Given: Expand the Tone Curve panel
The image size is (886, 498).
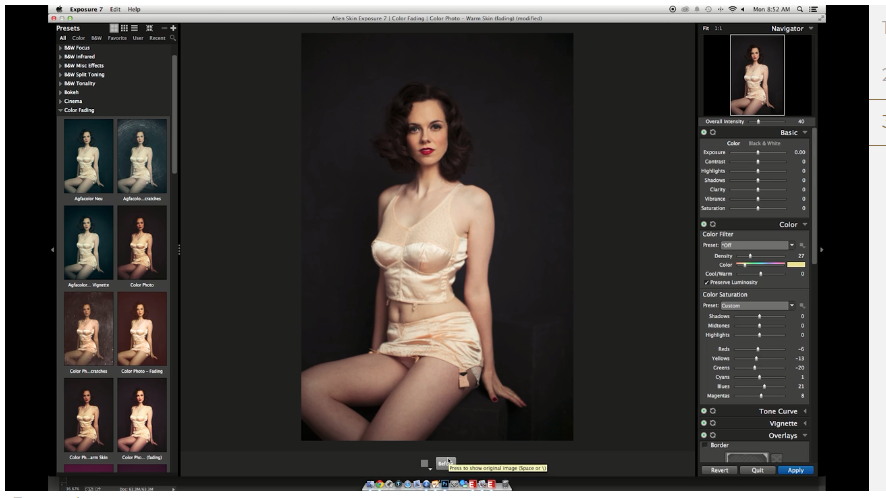Looking at the screenshot, I should [805, 411].
